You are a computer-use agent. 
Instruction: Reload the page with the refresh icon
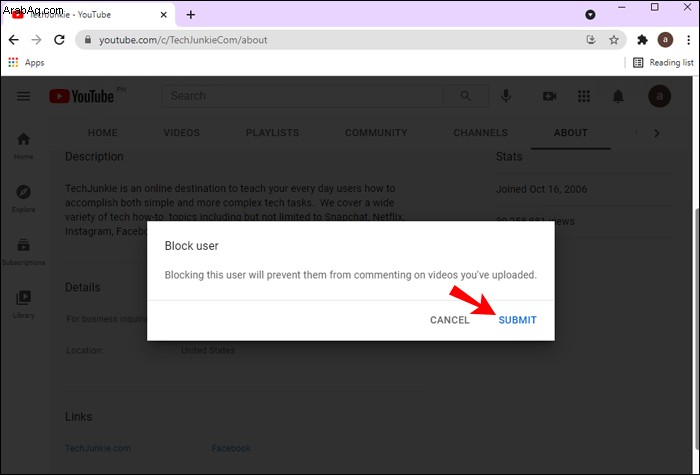click(59, 40)
